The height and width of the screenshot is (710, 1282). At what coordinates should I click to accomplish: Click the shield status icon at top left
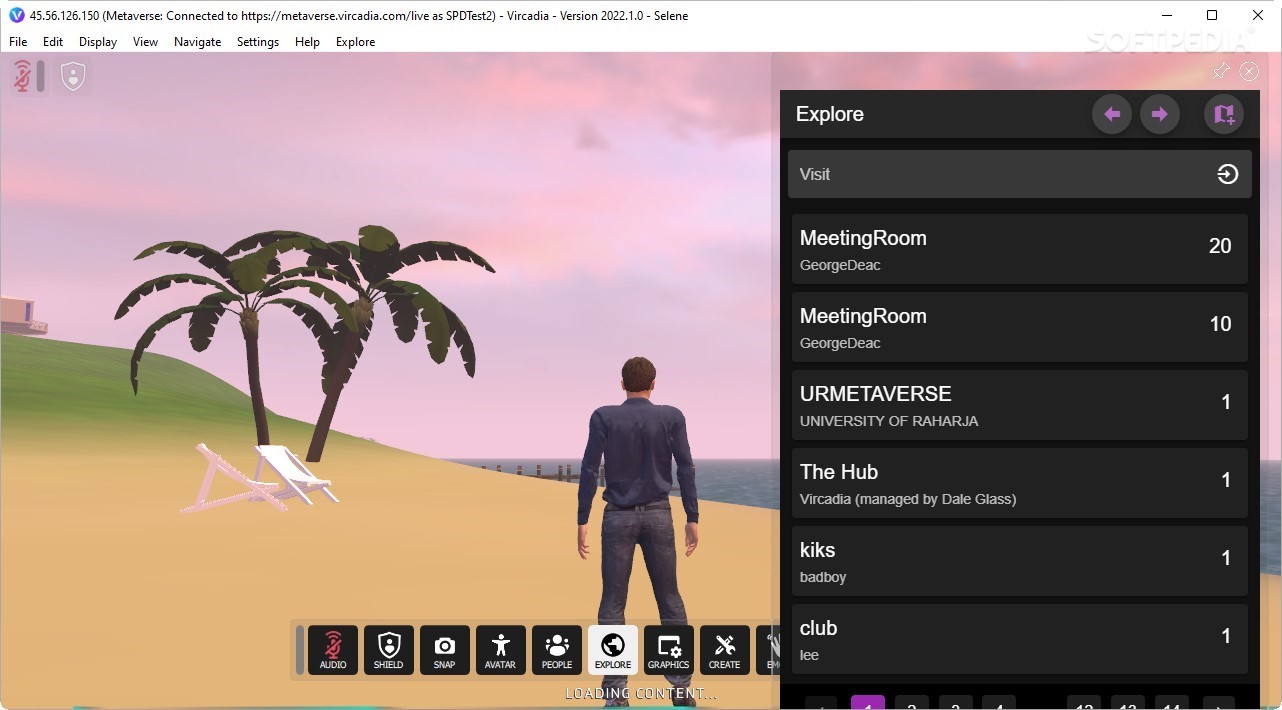coord(73,76)
